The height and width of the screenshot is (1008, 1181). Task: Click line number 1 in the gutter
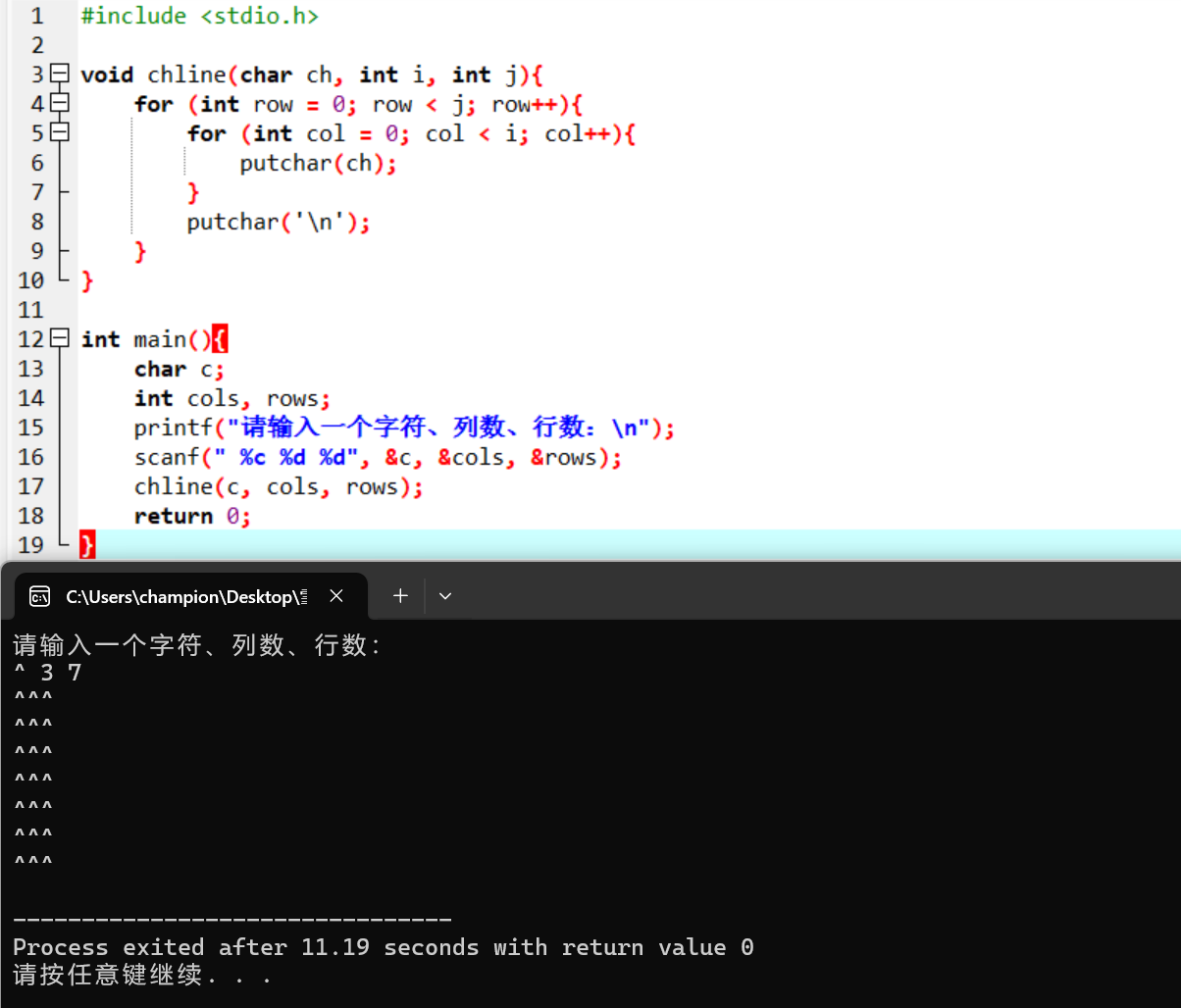tap(36, 16)
